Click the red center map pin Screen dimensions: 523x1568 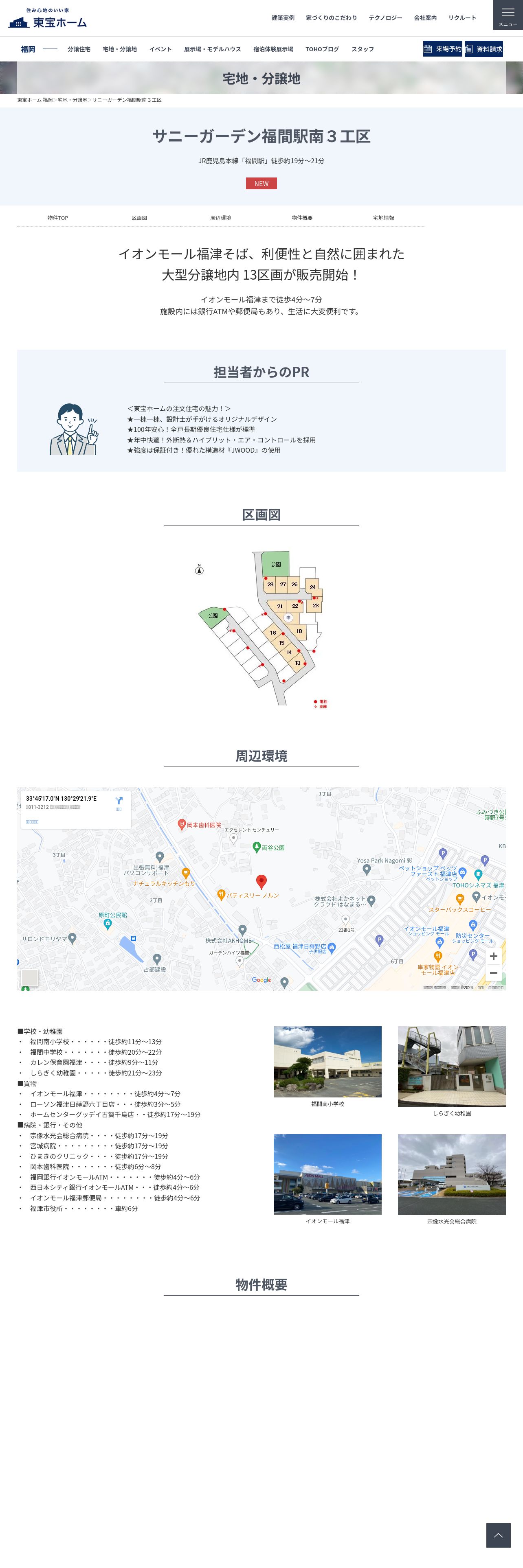[x=261, y=882]
